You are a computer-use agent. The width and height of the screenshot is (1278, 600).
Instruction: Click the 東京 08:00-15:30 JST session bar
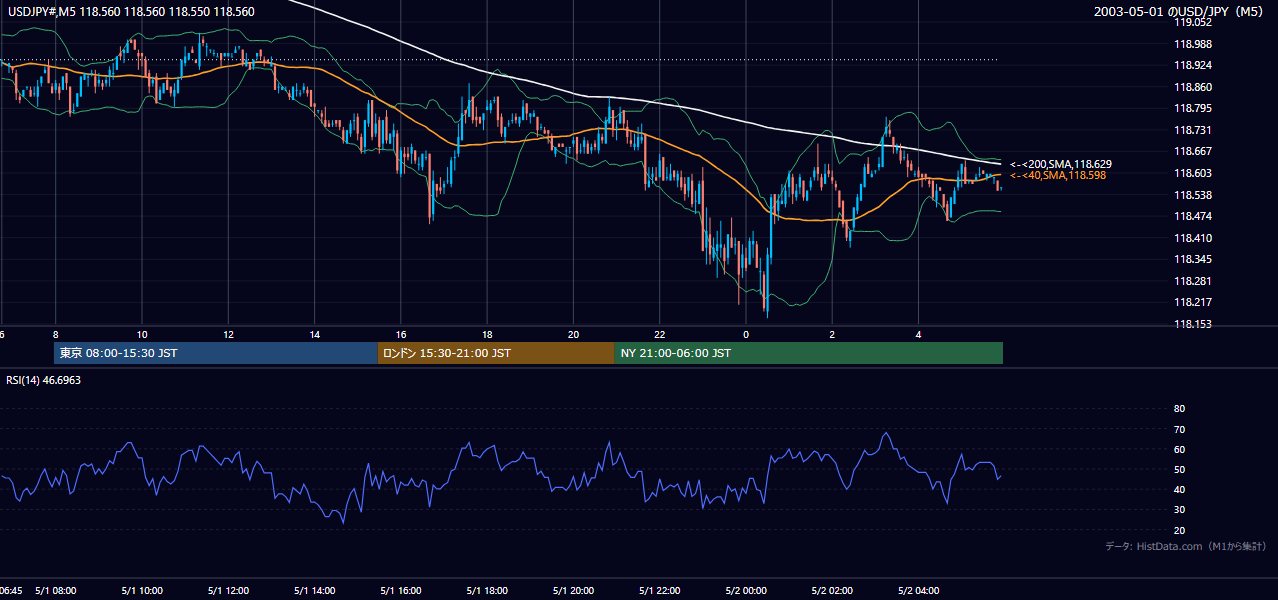(216, 353)
